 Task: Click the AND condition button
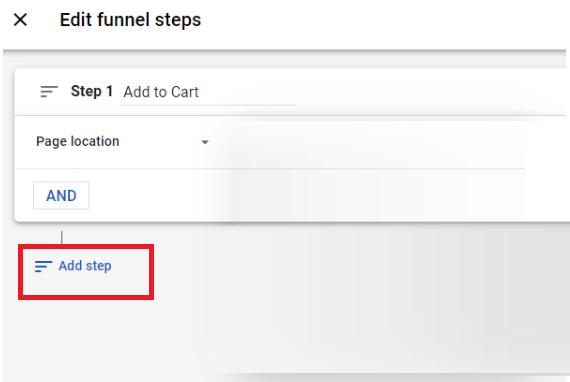[61, 196]
